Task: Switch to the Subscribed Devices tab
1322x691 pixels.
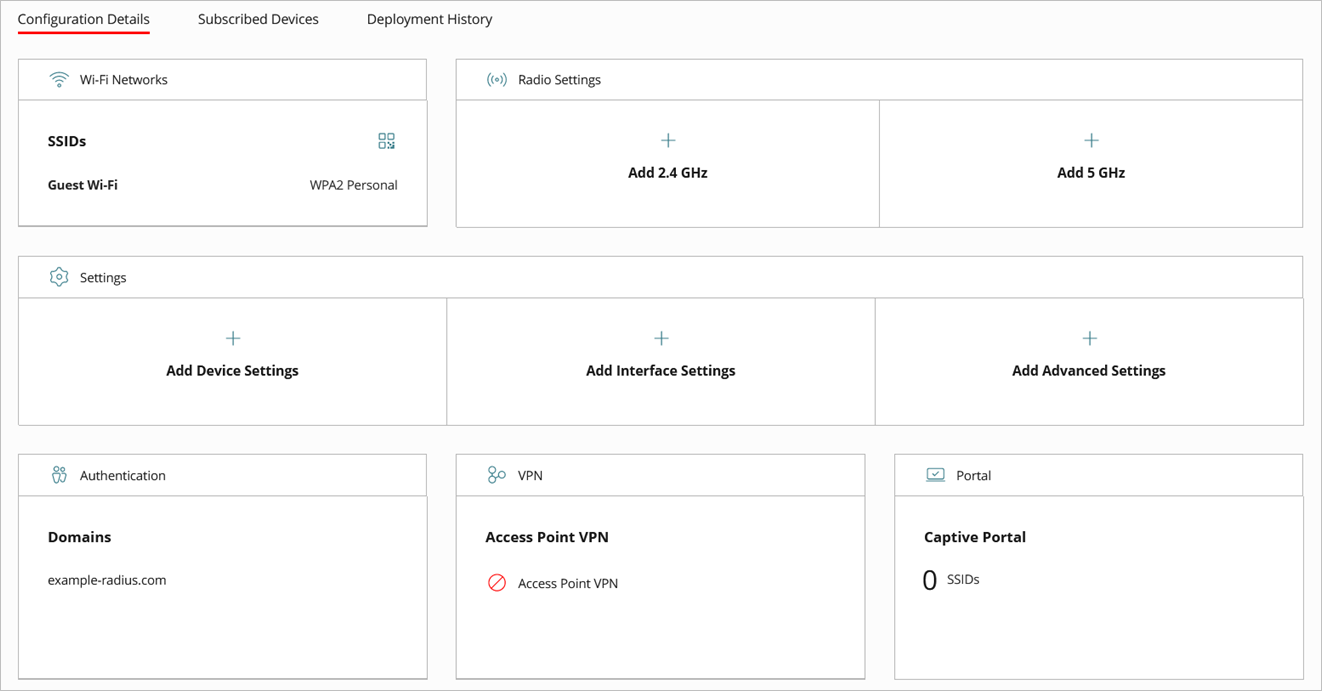Action: pos(258,18)
